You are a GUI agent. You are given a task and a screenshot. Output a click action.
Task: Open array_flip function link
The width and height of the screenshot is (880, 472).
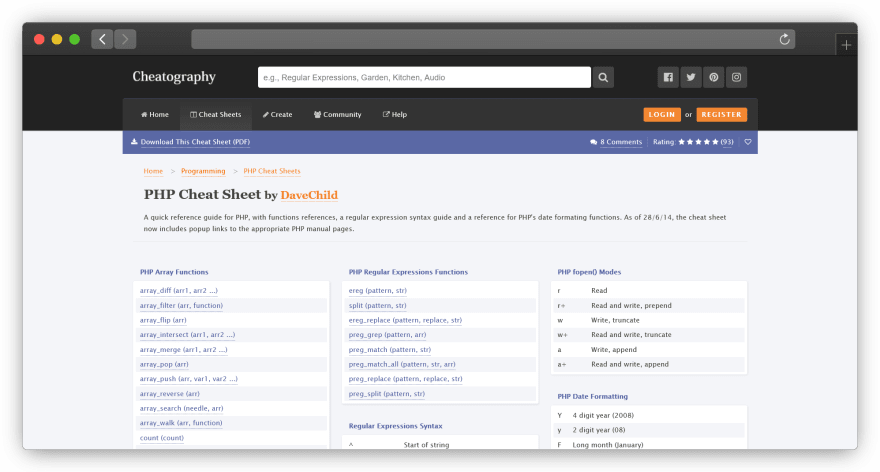point(163,320)
